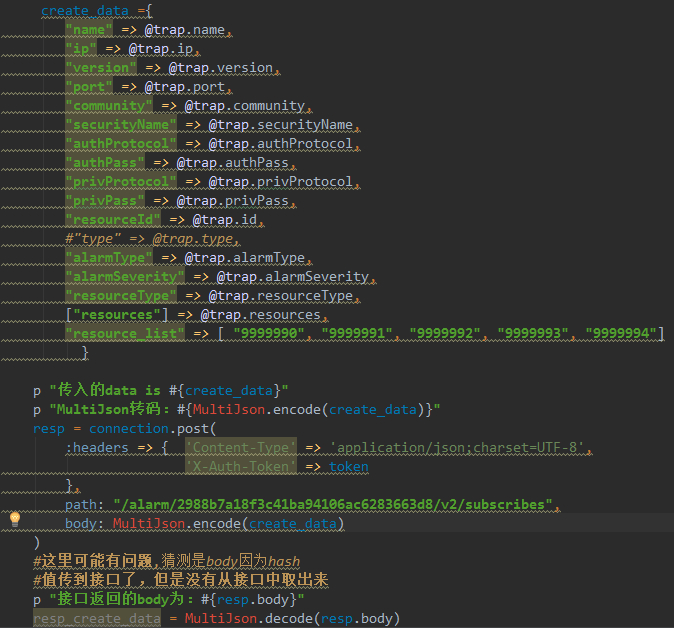The height and width of the screenshot is (628, 674).
Task: Click the "9999991" string
Action: pyautogui.click(x=357, y=334)
